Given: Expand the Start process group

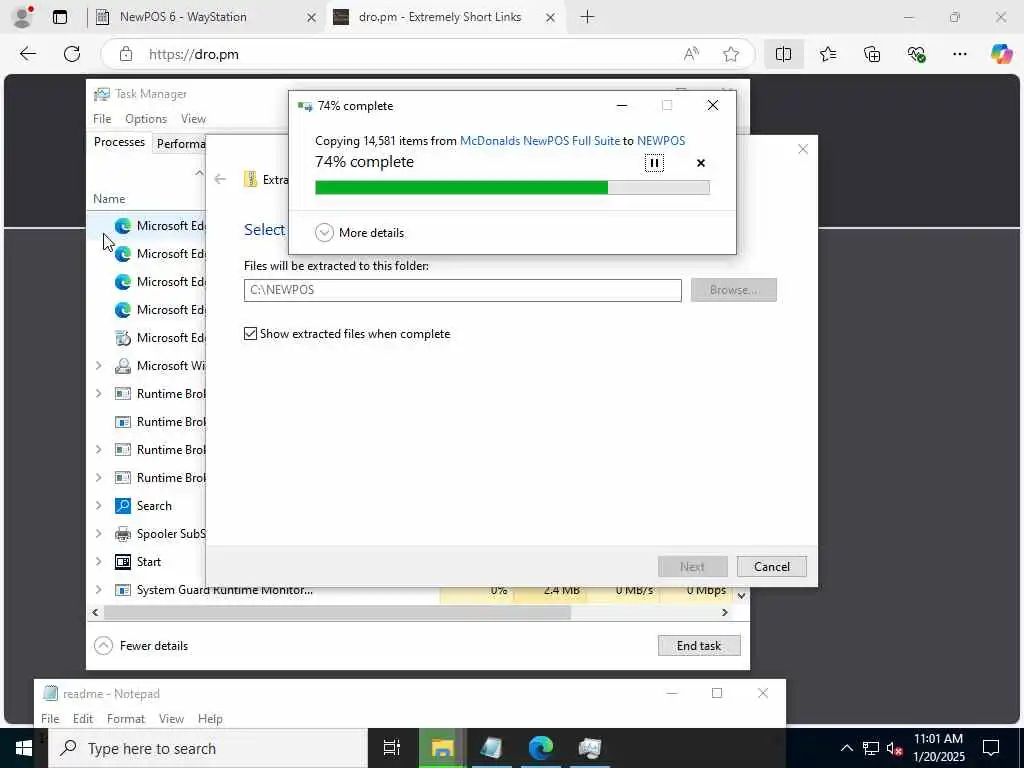Looking at the screenshot, I should 99,562.
